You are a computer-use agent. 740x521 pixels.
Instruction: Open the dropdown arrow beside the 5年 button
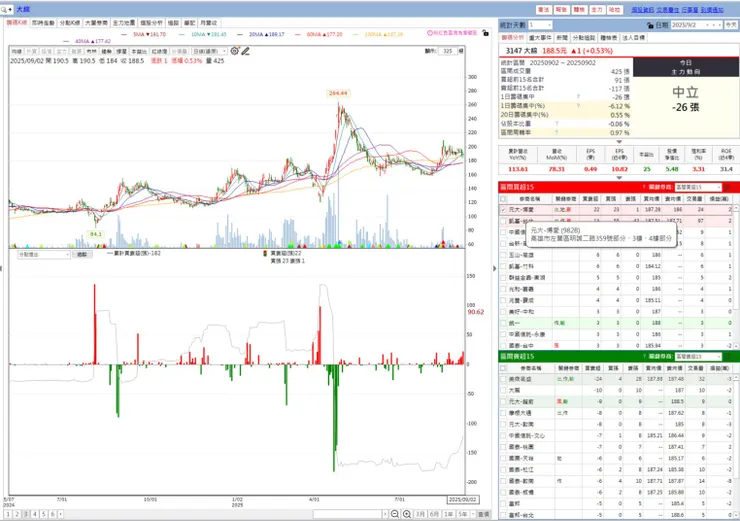[473, 514]
